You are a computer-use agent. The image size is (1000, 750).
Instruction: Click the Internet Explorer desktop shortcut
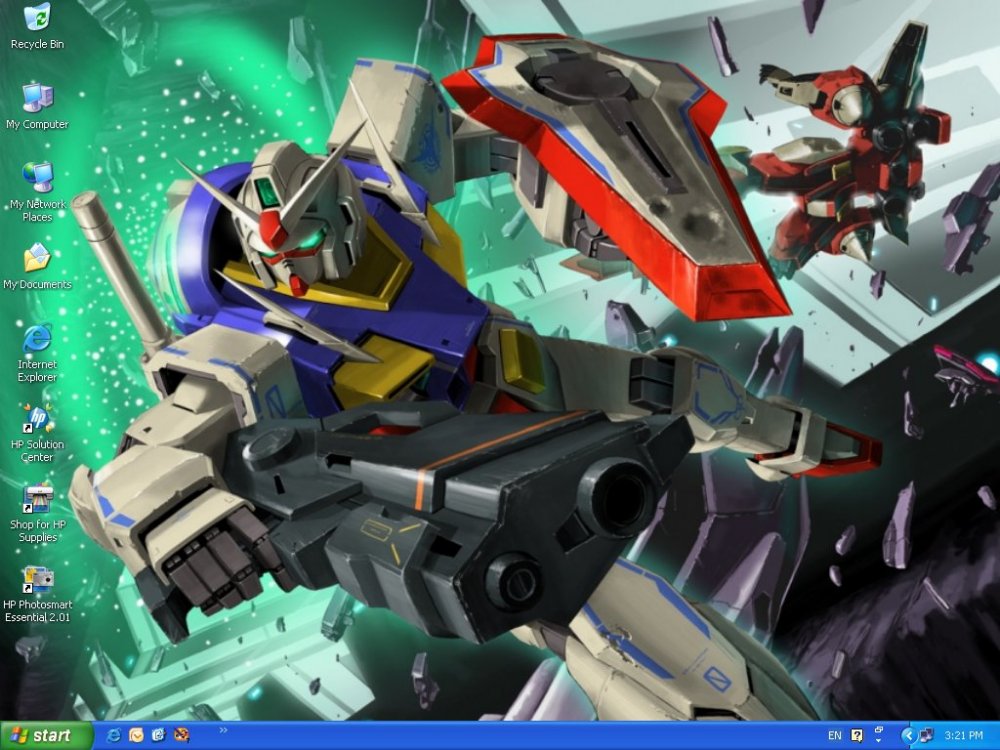37,353
